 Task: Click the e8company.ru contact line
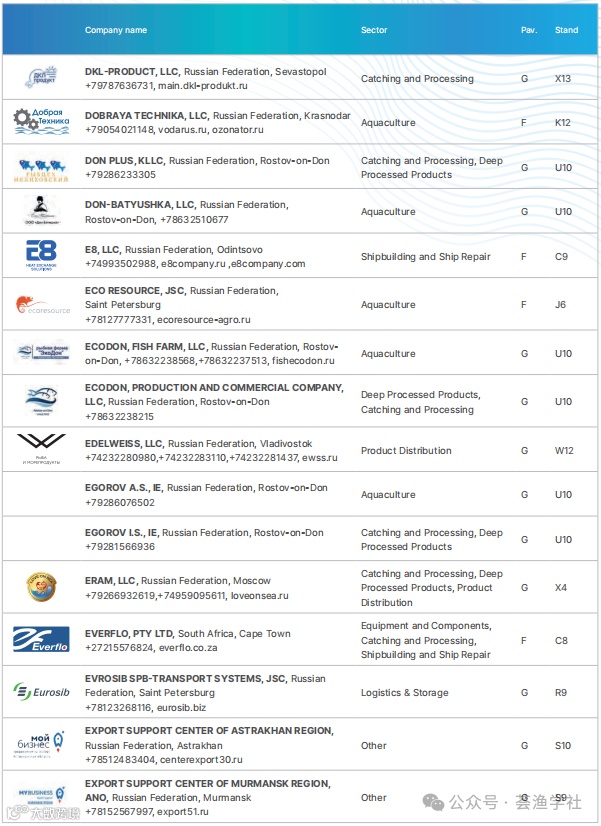tap(195, 264)
